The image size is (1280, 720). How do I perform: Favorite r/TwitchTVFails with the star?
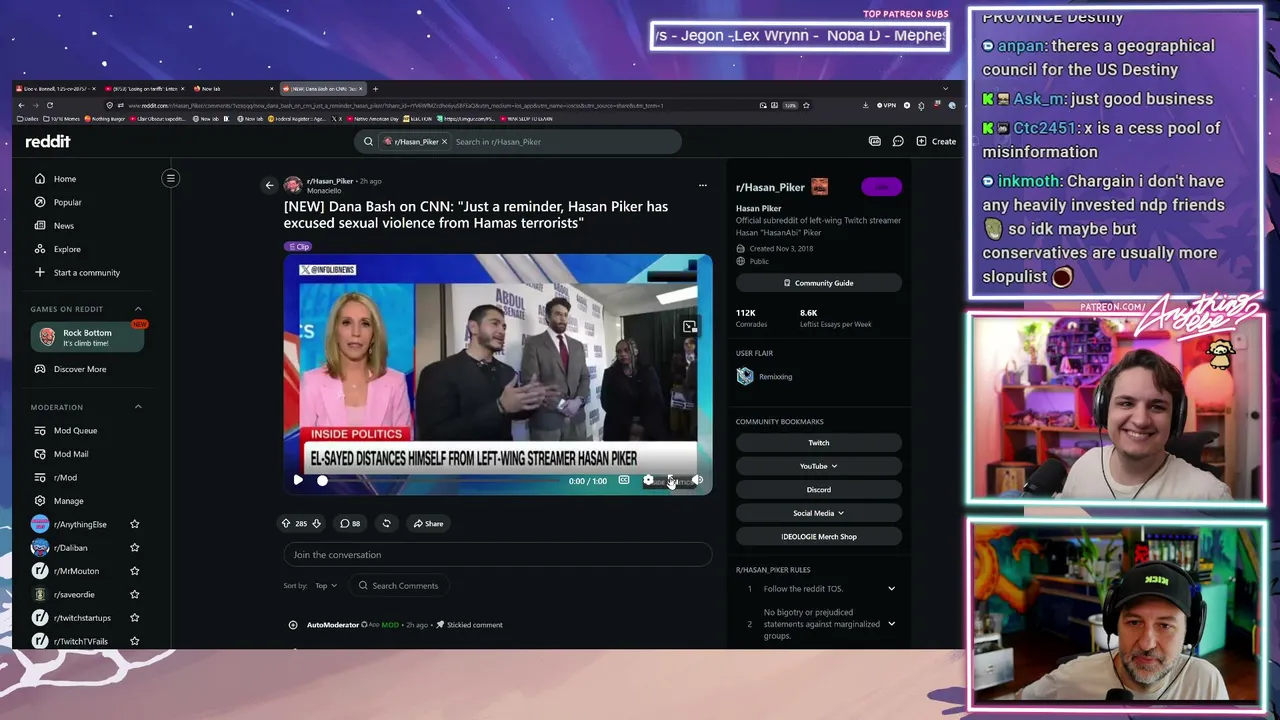[x=135, y=641]
